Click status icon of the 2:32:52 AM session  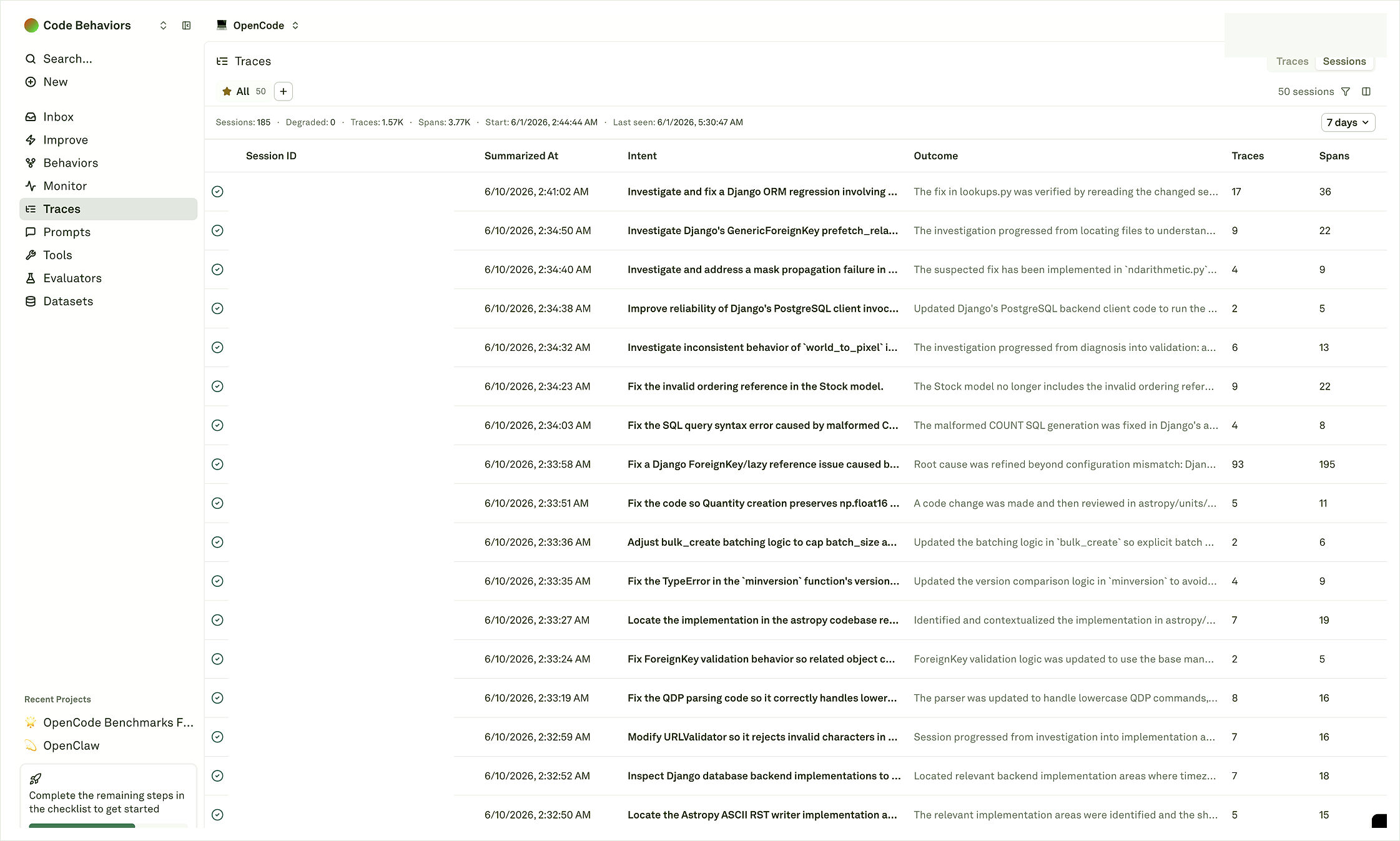[x=217, y=776]
